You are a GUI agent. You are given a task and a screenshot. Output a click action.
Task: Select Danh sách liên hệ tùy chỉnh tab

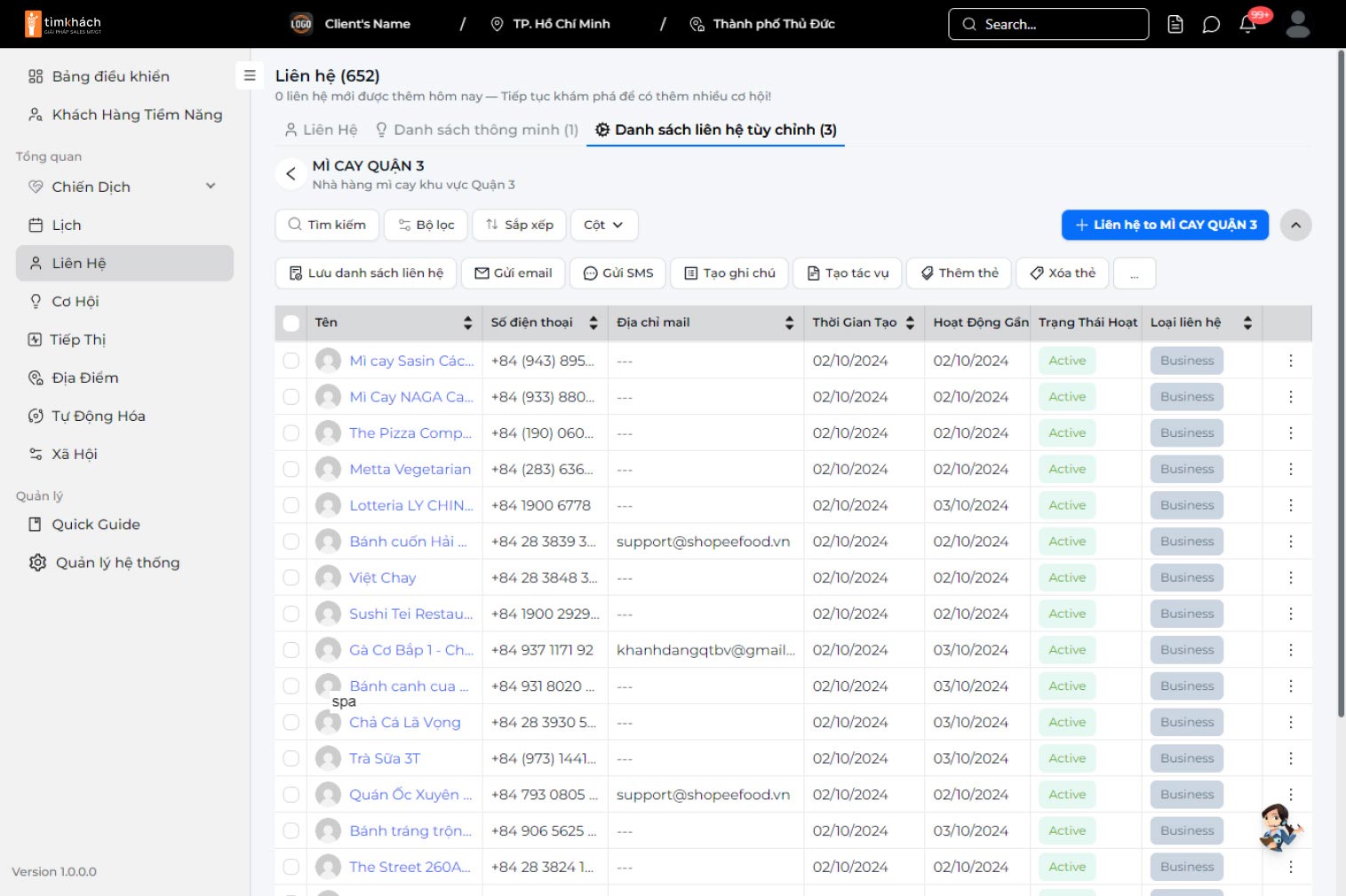[x=716, y=130]
